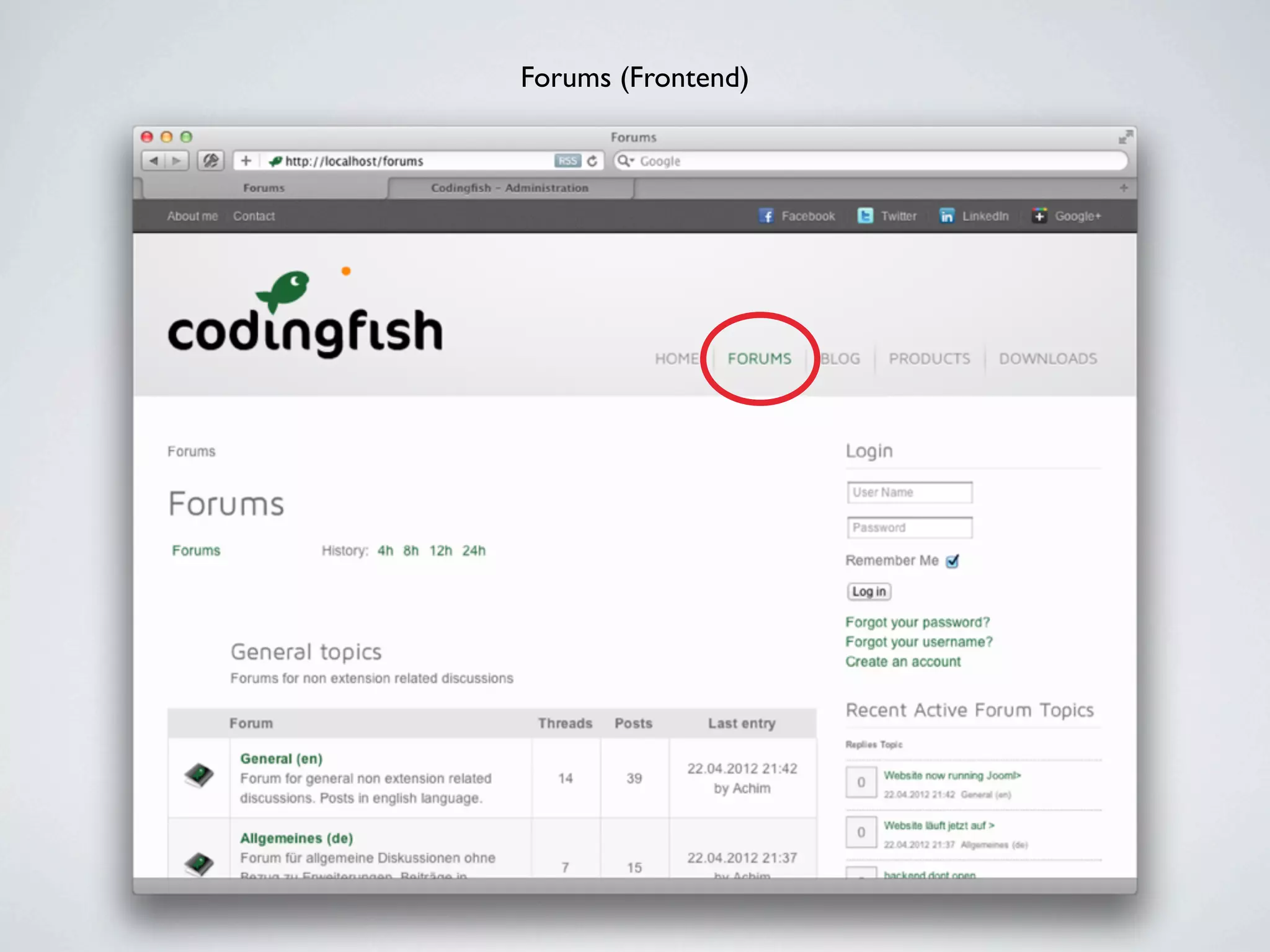Click the add bookmark plus button
Viewport: 1270px width, 952px height.
pyautogui.click(x=246, y=161)
